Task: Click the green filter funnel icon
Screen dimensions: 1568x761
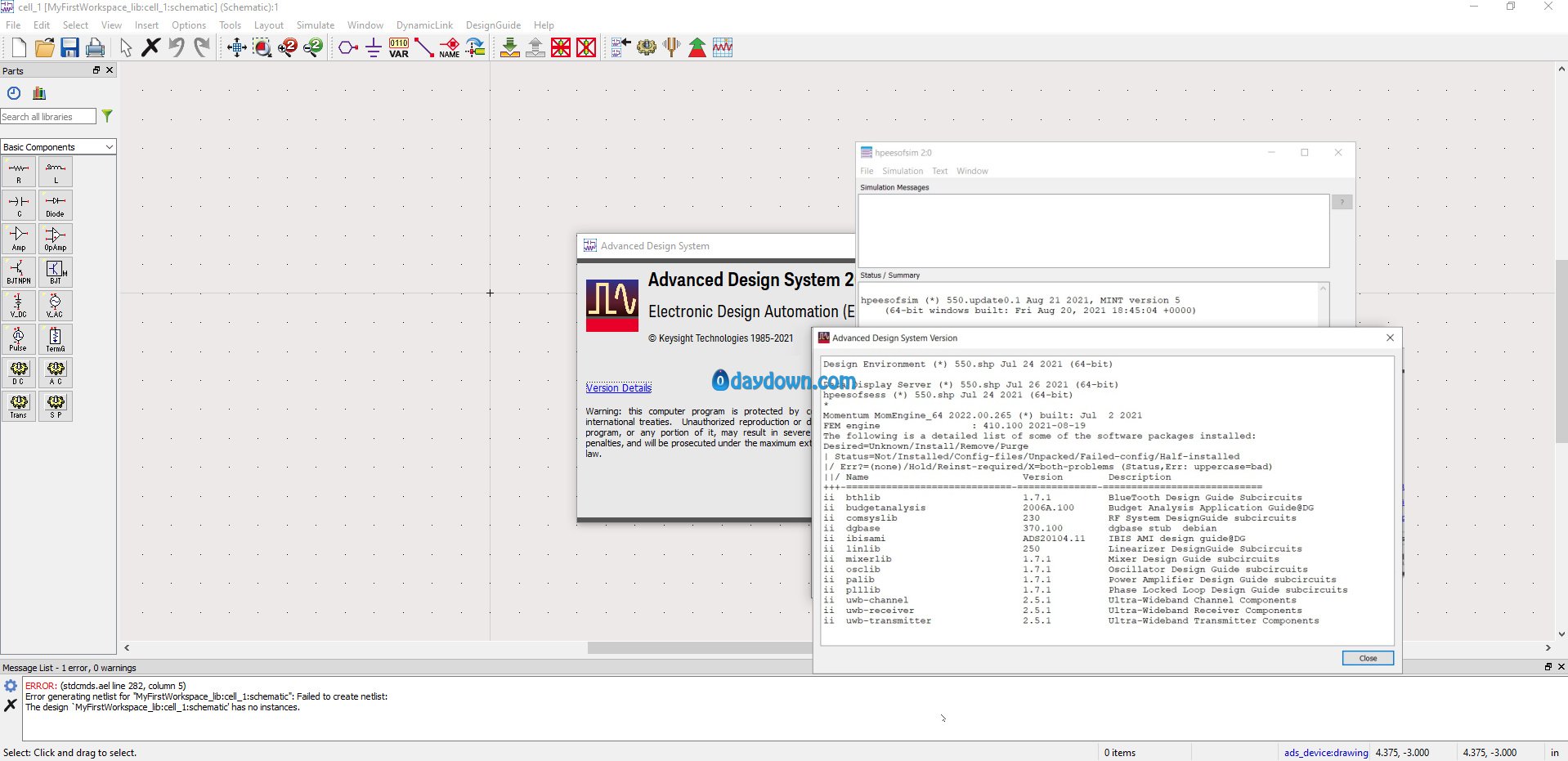Action: coord(107,116)
